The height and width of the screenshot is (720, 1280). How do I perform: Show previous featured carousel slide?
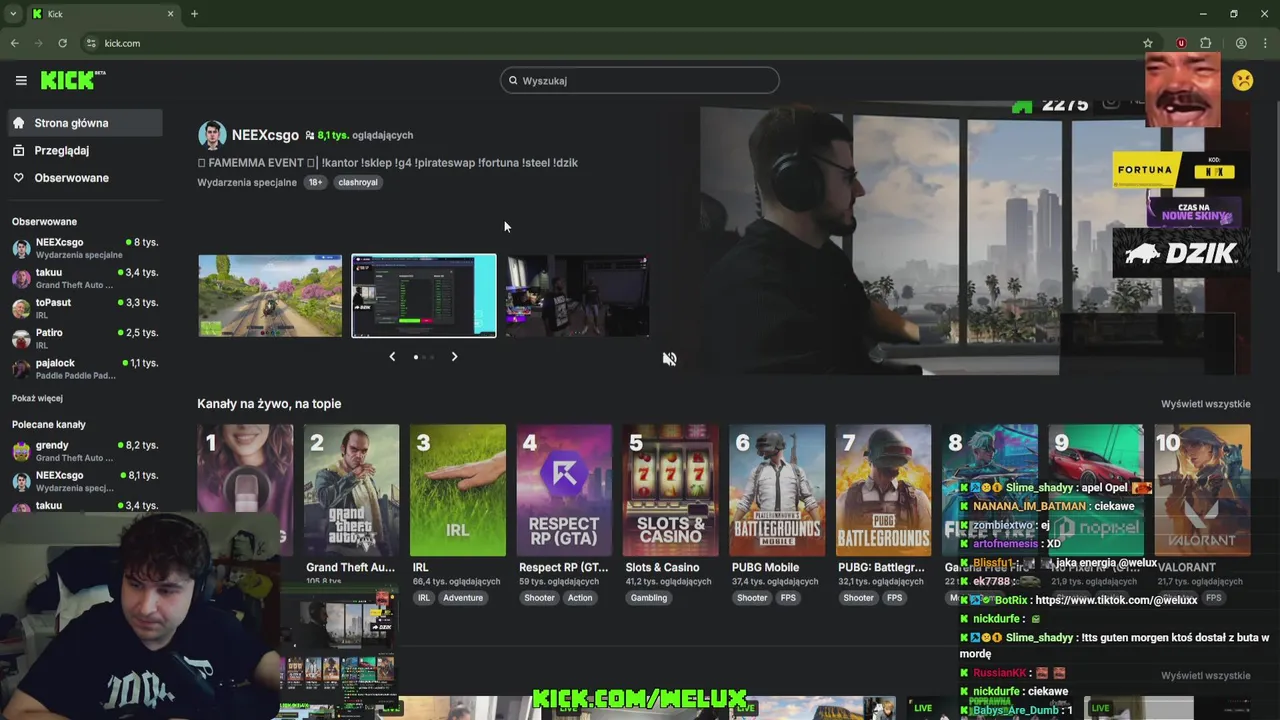tap(392, 357)
